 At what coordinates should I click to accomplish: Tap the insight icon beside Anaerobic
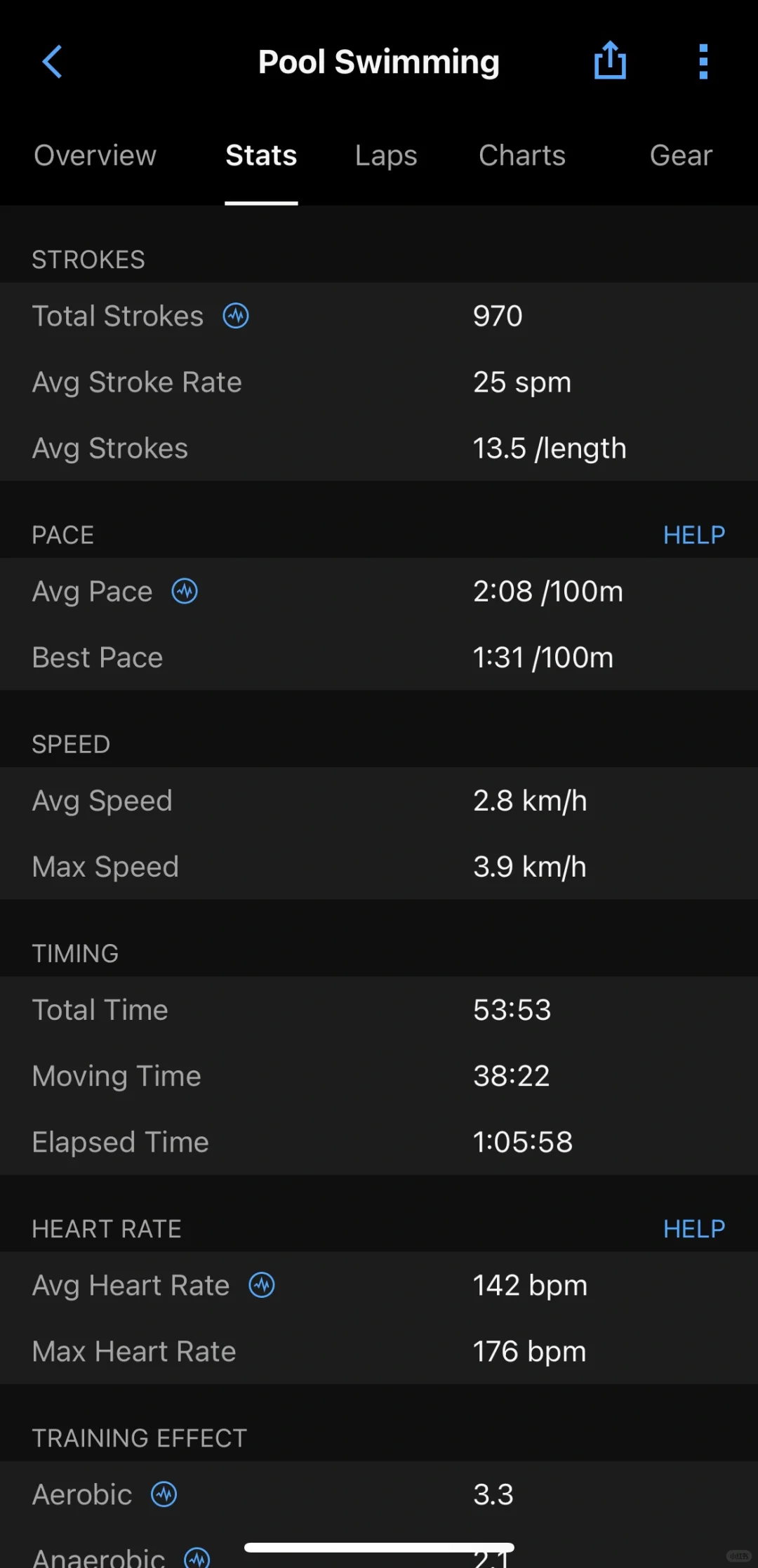pyautogui.click(x=197, y=1557)
